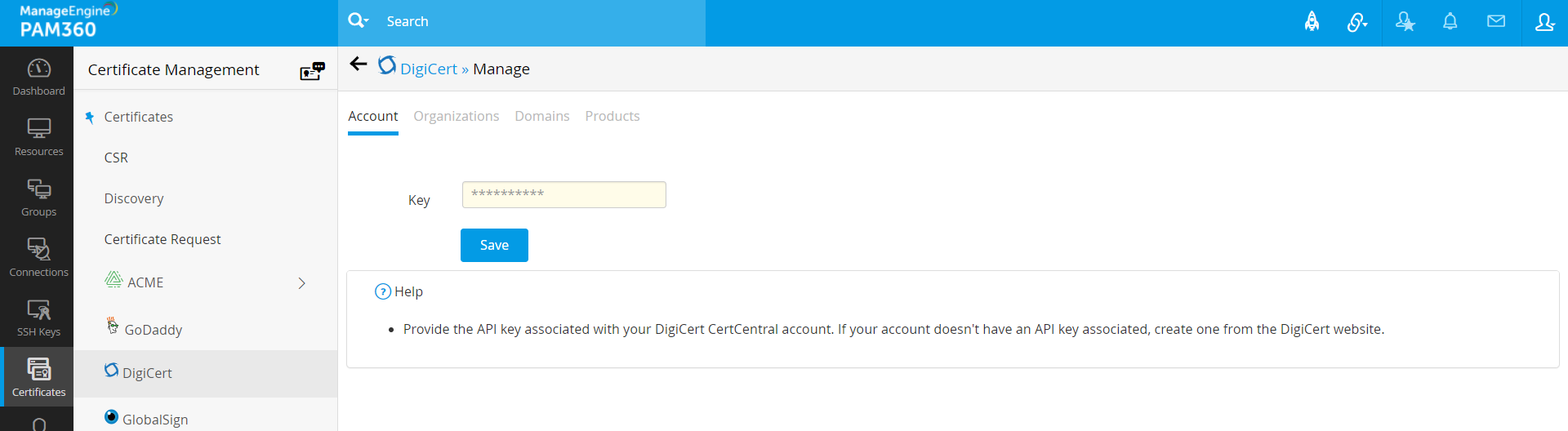Image resolution: width=1568 pixels, height=431 pixels.
Task: Select GoDaddy in the certificate menu
Action: tap(153, 330)
